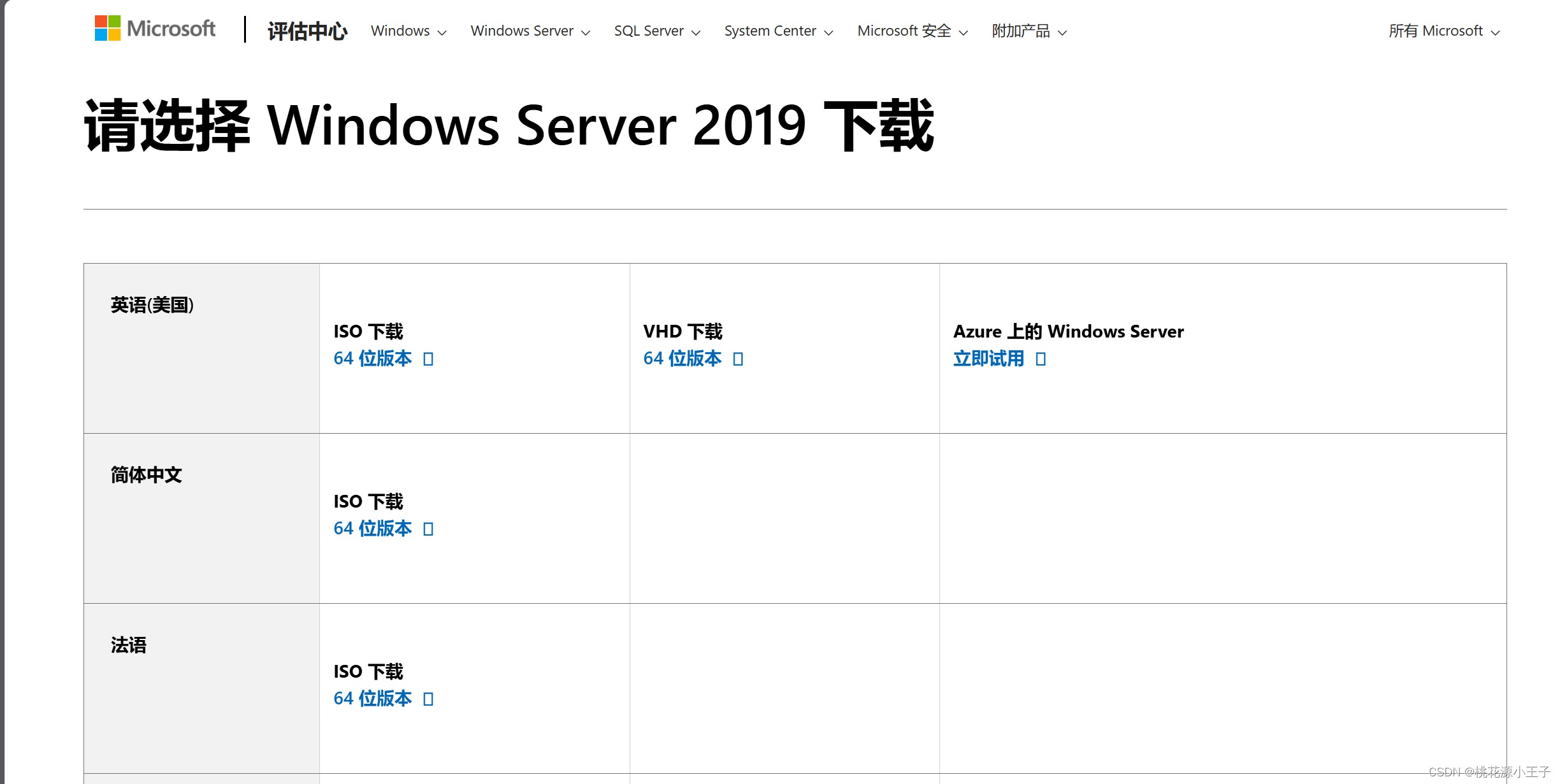The image size is (1560, 784).
Task: Download the English ISO 64 位版本
Action: 373,359
